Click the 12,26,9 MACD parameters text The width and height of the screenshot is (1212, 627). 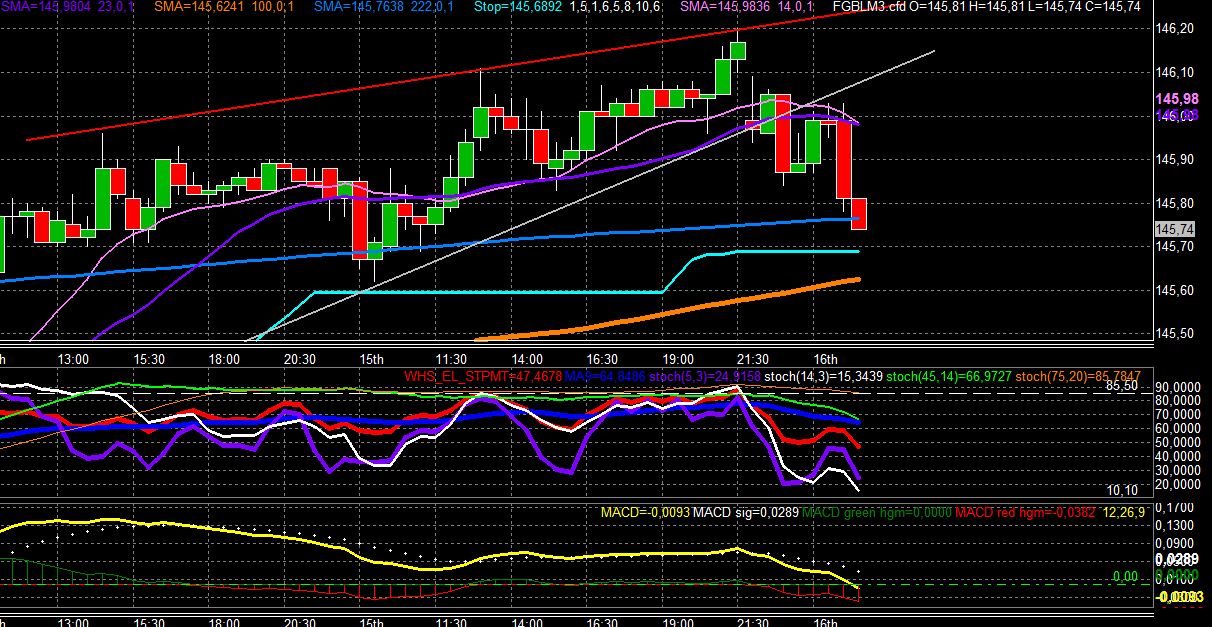(x=1122, y=512)
